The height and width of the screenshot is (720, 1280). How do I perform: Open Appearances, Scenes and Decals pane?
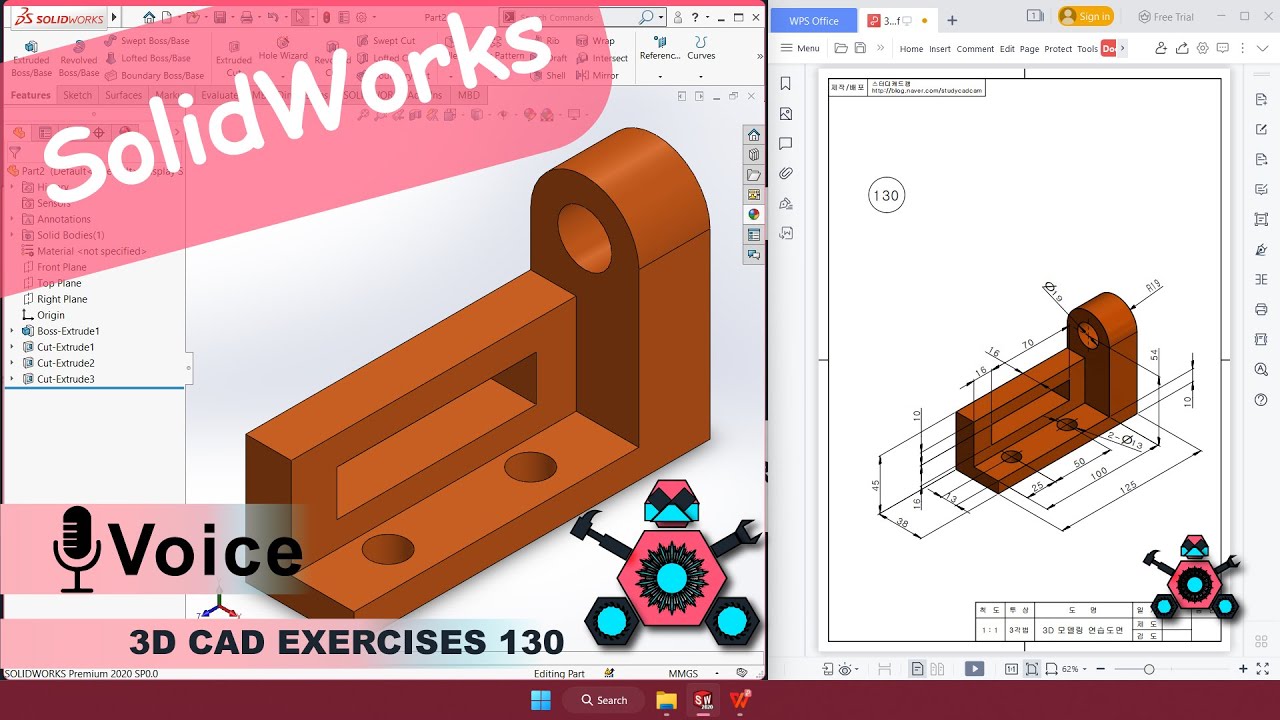coord(754,215)
